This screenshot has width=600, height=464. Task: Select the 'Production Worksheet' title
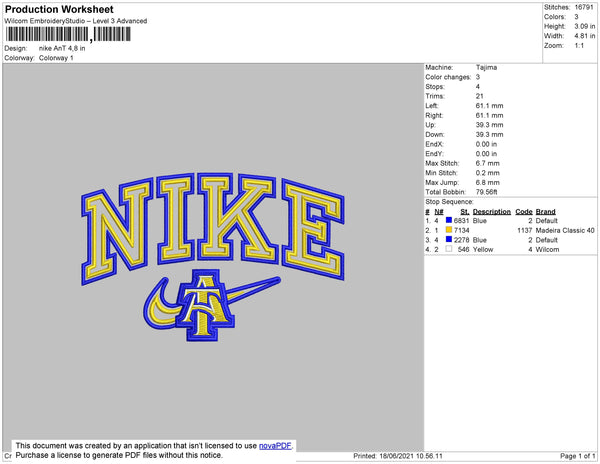[x=59, y=9]
